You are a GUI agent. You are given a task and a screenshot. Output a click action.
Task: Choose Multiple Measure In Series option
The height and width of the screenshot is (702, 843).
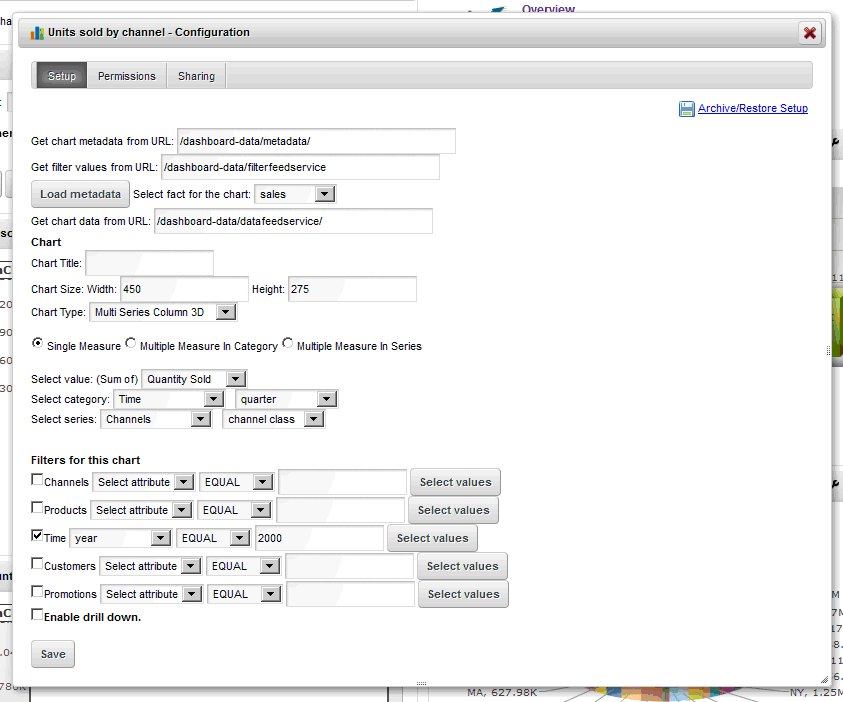288,344
